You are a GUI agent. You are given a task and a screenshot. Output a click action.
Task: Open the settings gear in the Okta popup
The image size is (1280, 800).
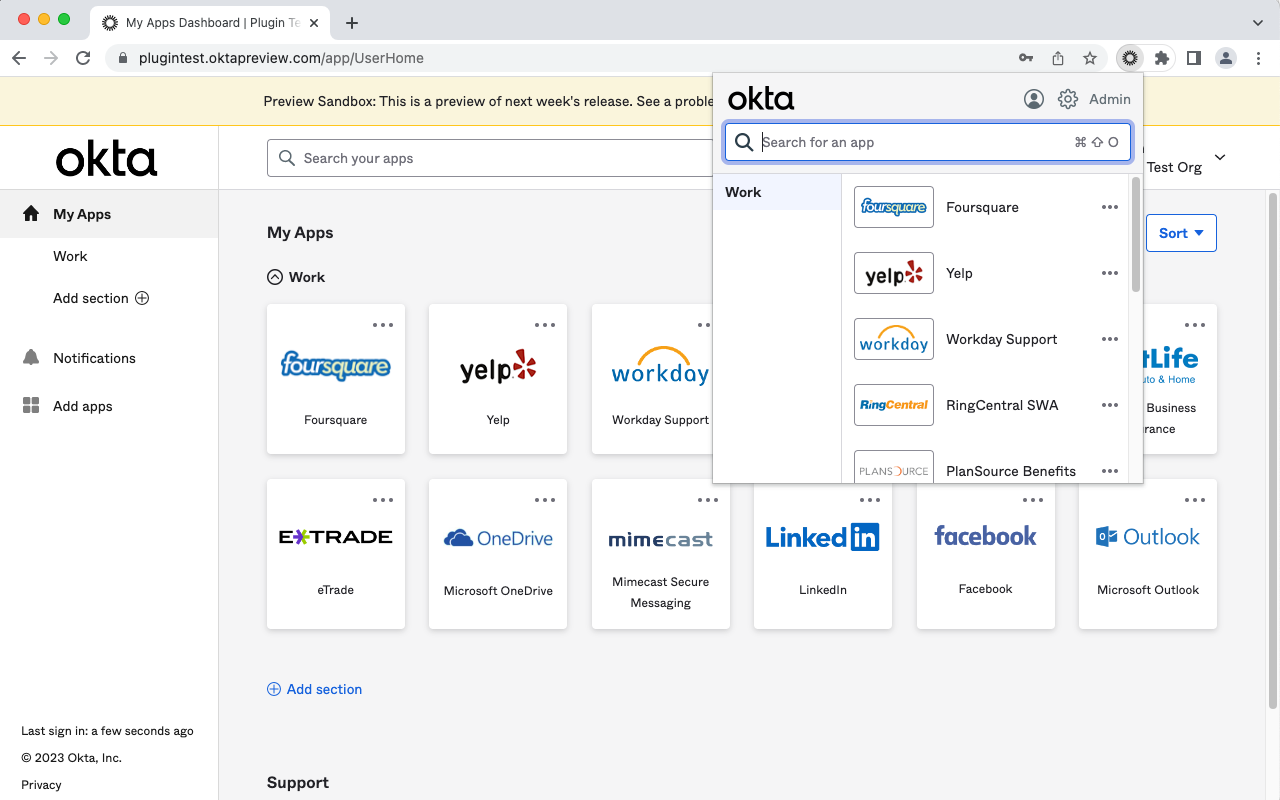[1067, 98]
